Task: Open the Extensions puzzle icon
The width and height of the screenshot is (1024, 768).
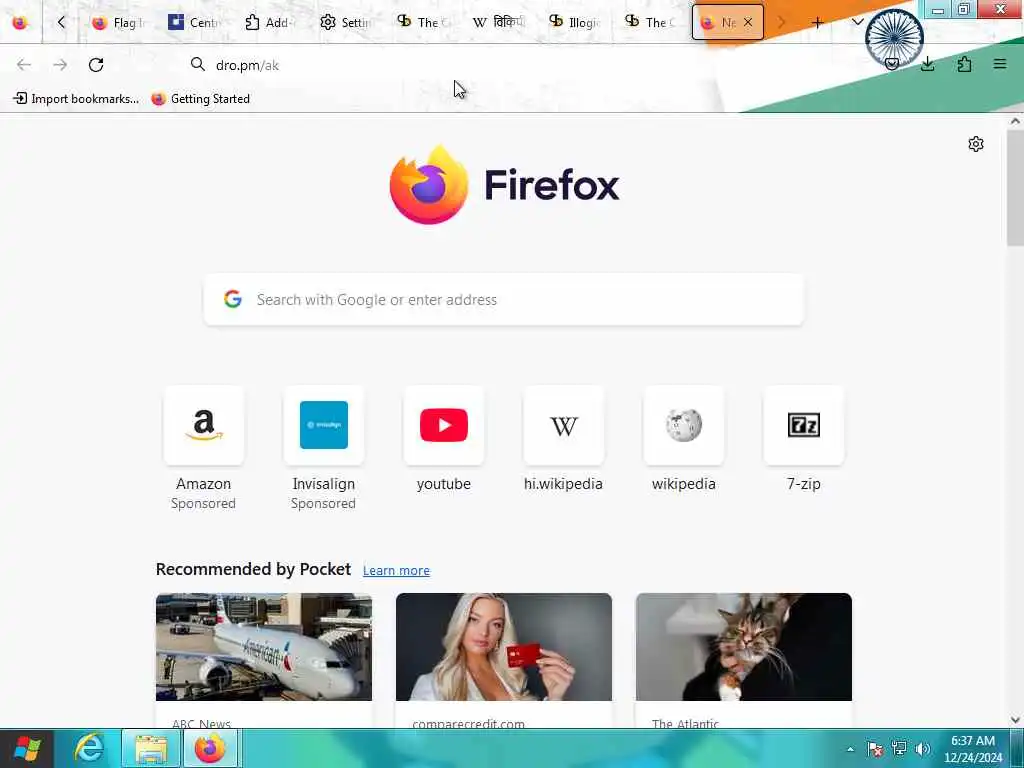Action: coord(964,65)
